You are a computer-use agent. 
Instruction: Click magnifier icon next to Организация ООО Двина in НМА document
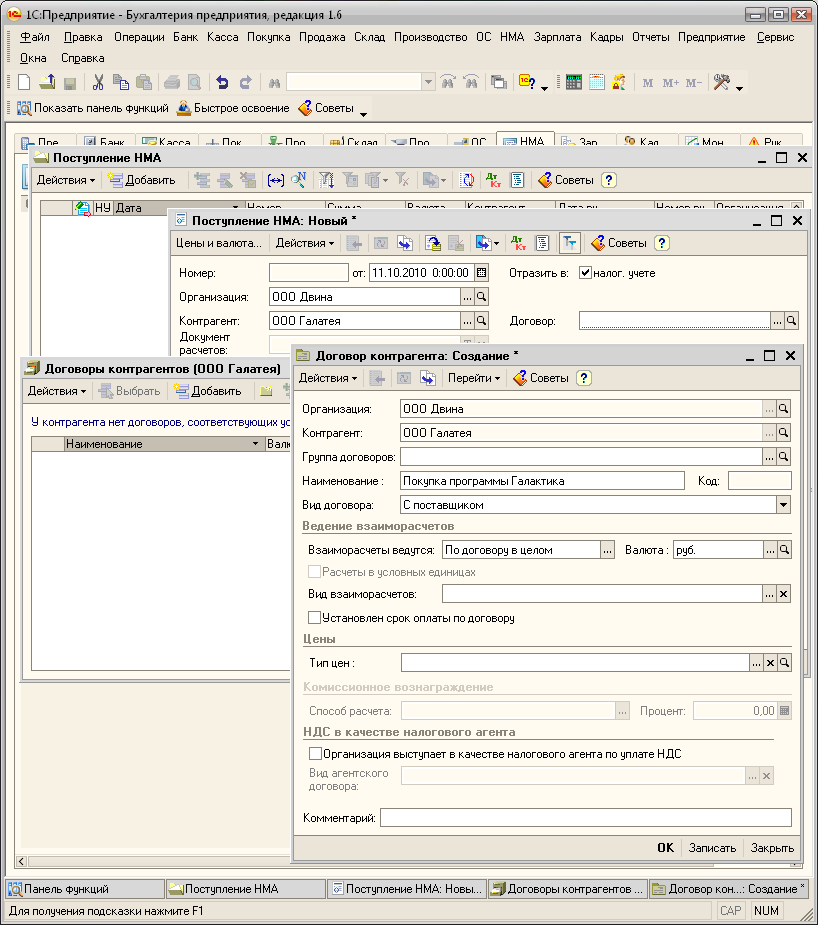[481, 297]
